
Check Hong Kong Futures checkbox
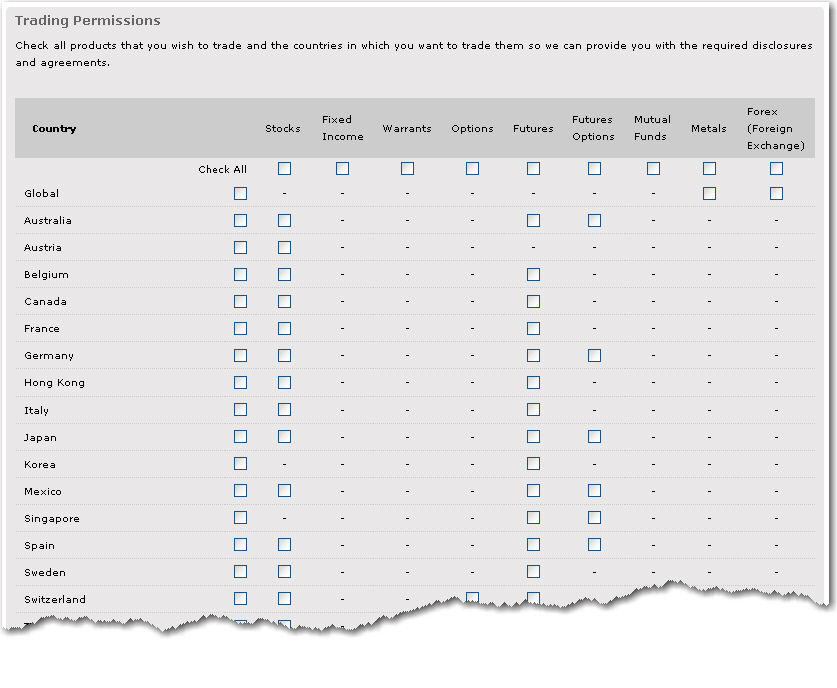click(x=533, y=383)
